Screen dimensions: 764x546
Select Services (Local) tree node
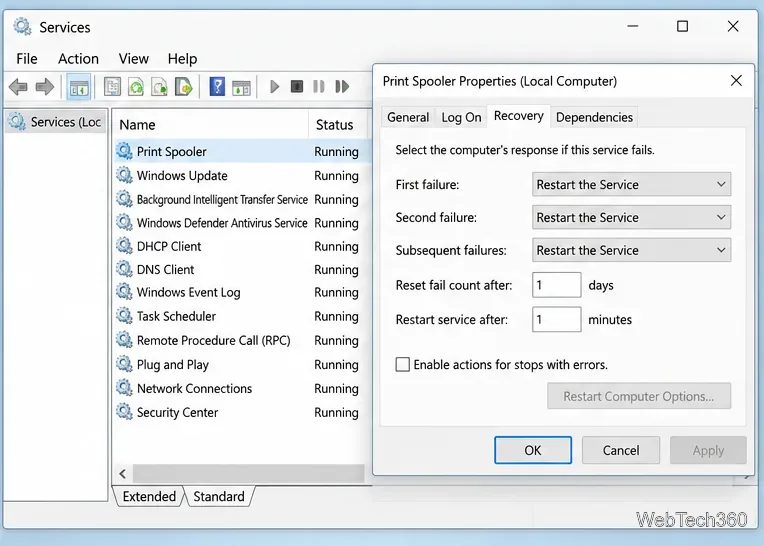pyautogui.click(x=56, y=121)
